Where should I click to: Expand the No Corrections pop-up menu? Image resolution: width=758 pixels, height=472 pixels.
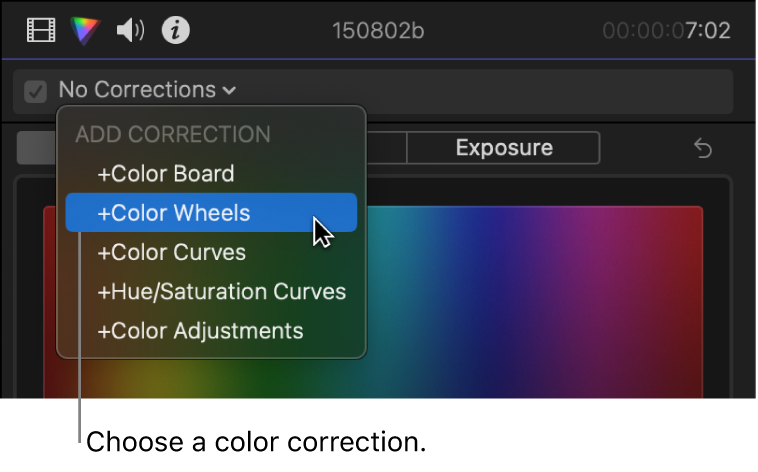[147, 90]
